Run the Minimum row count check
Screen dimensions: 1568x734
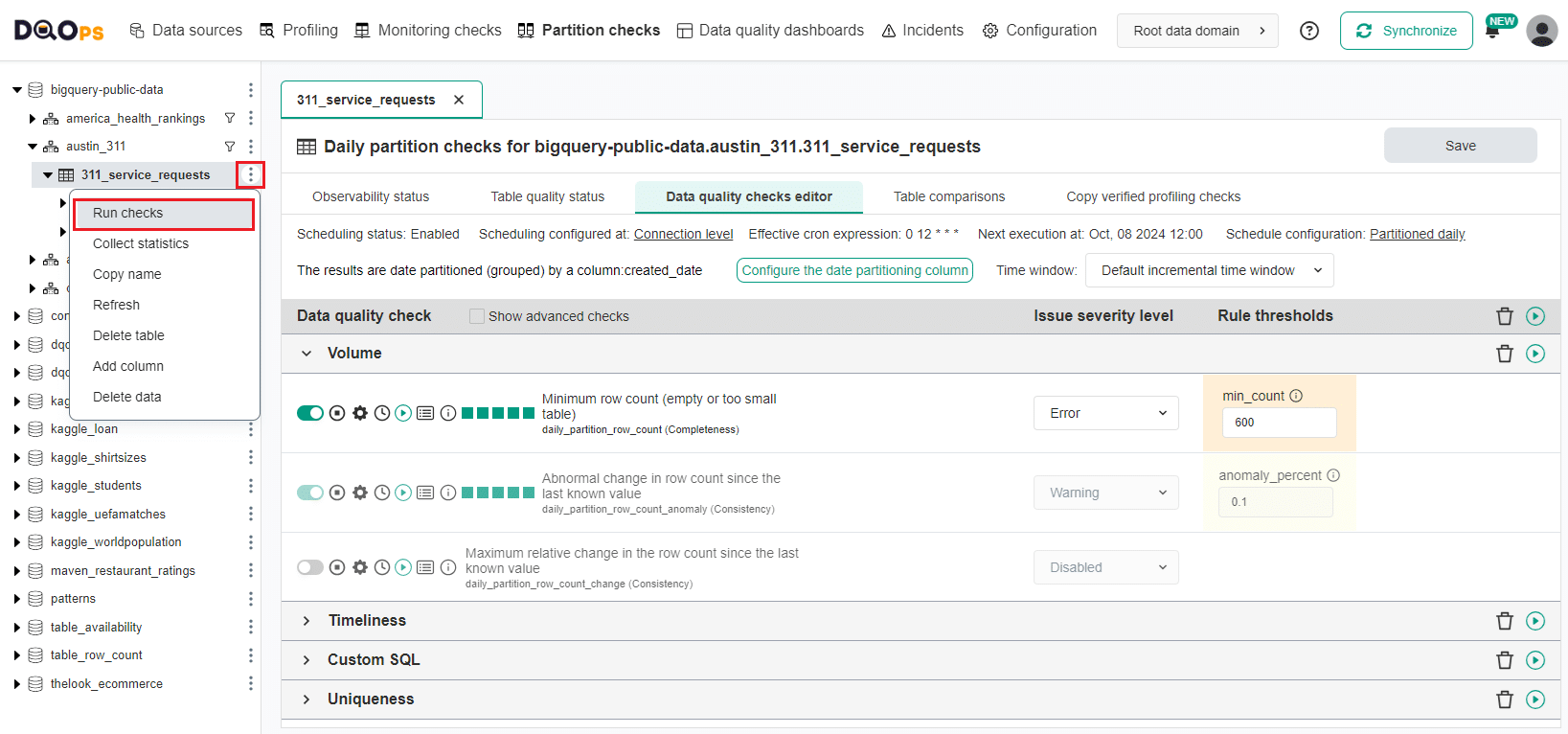(x=403, y=413)
